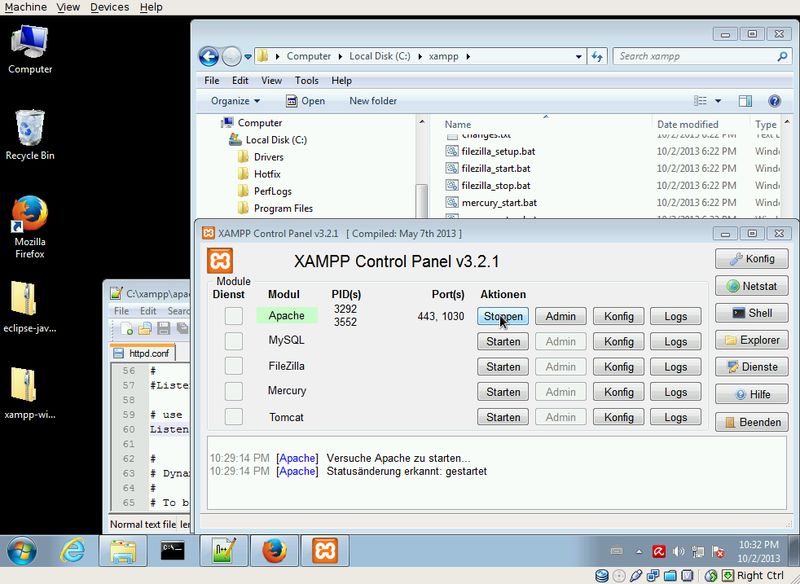
Task: Select the filezilla_start.bat file
Action: [x=496, y=168]
